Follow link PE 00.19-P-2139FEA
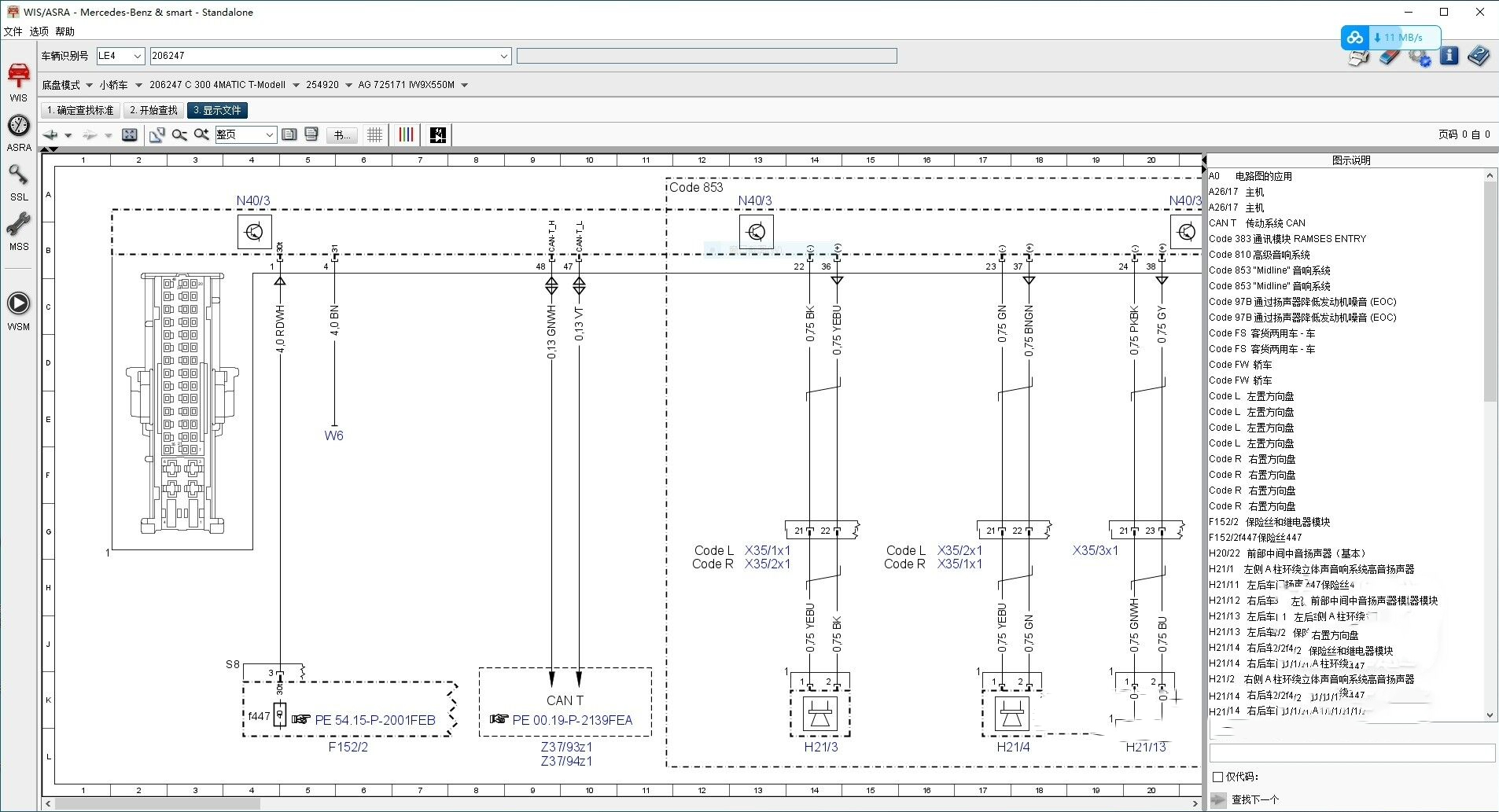Screen dimensions: 1499x812 573,720
